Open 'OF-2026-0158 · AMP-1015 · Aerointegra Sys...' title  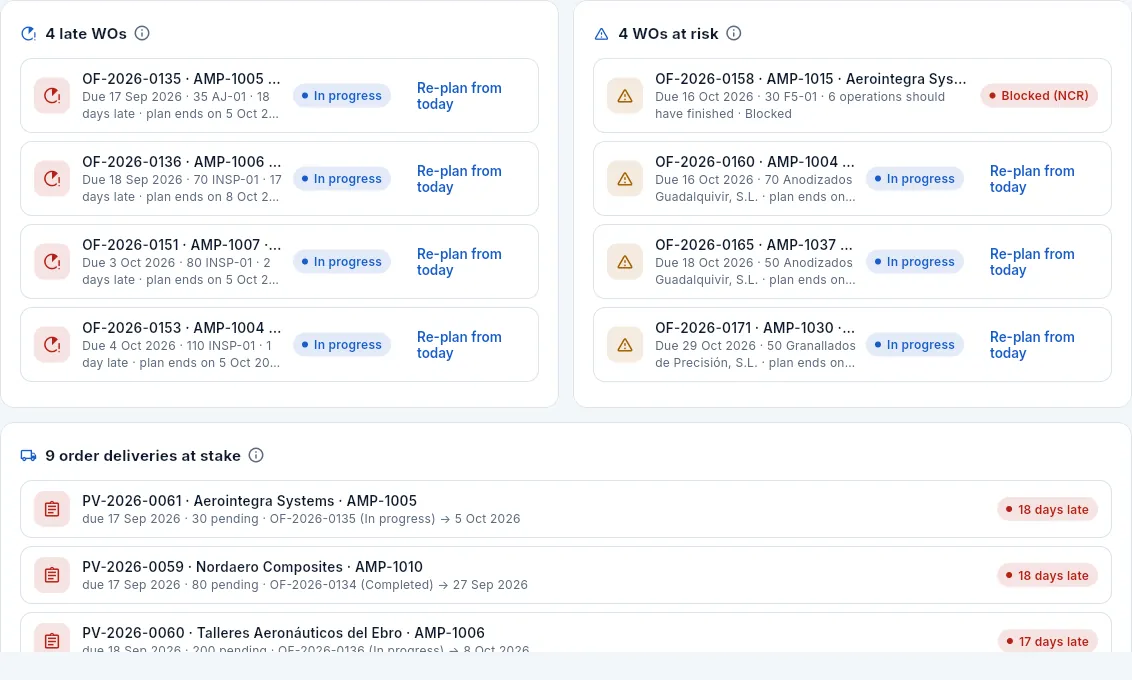(x=811, y=79)
